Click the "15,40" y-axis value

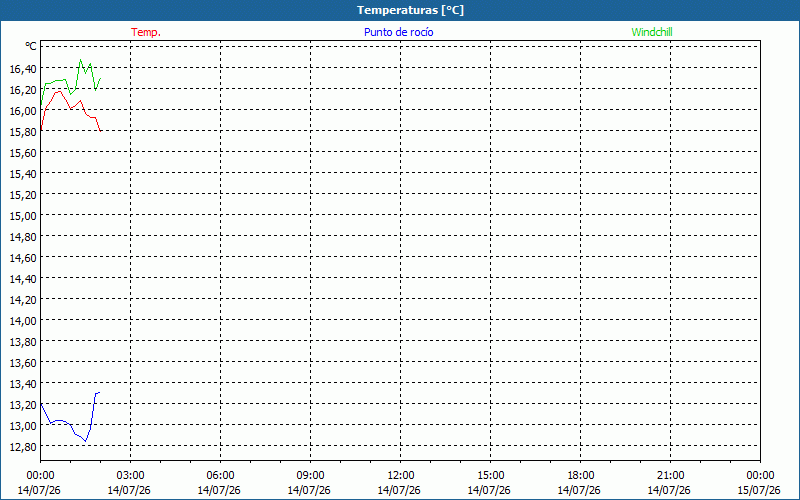23,174
